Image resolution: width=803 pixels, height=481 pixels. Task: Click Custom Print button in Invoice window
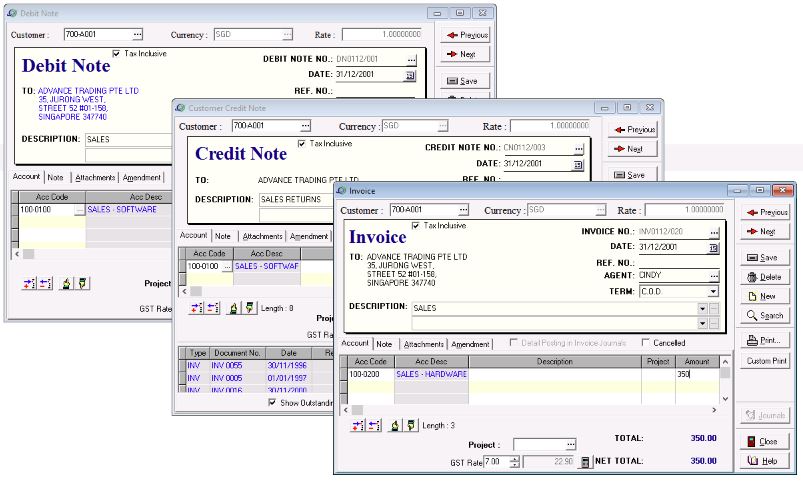tap(765, 361)
